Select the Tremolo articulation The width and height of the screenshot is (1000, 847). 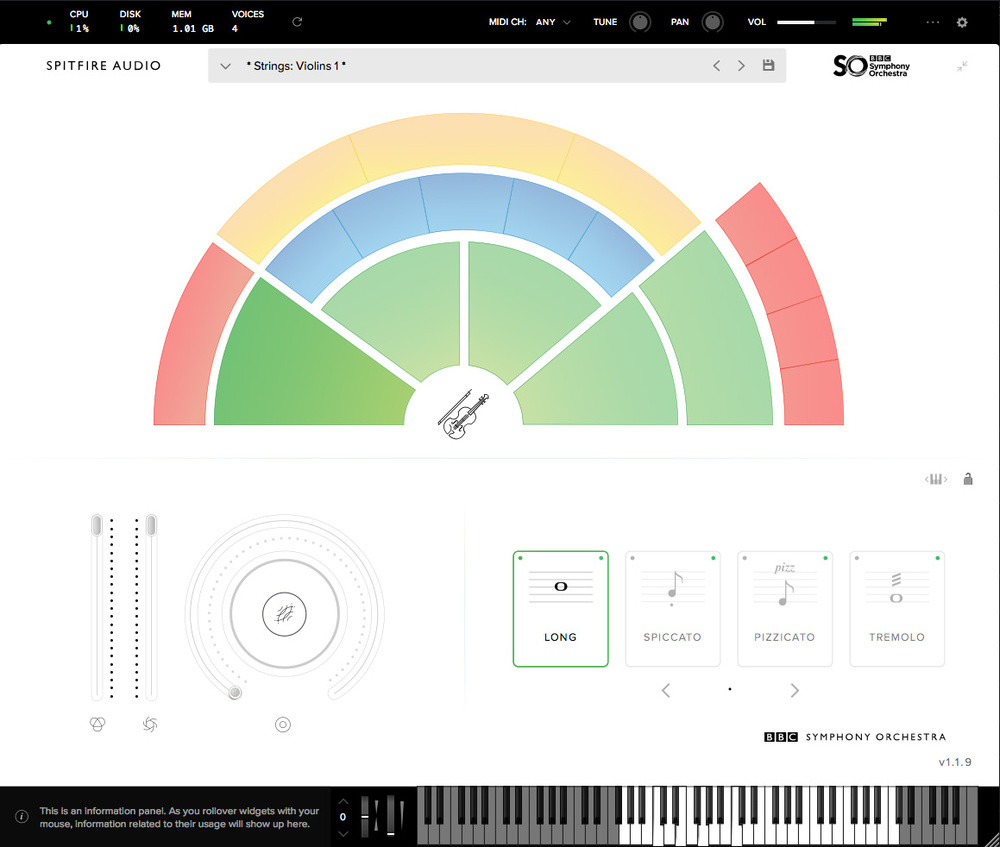click(897, 609)
